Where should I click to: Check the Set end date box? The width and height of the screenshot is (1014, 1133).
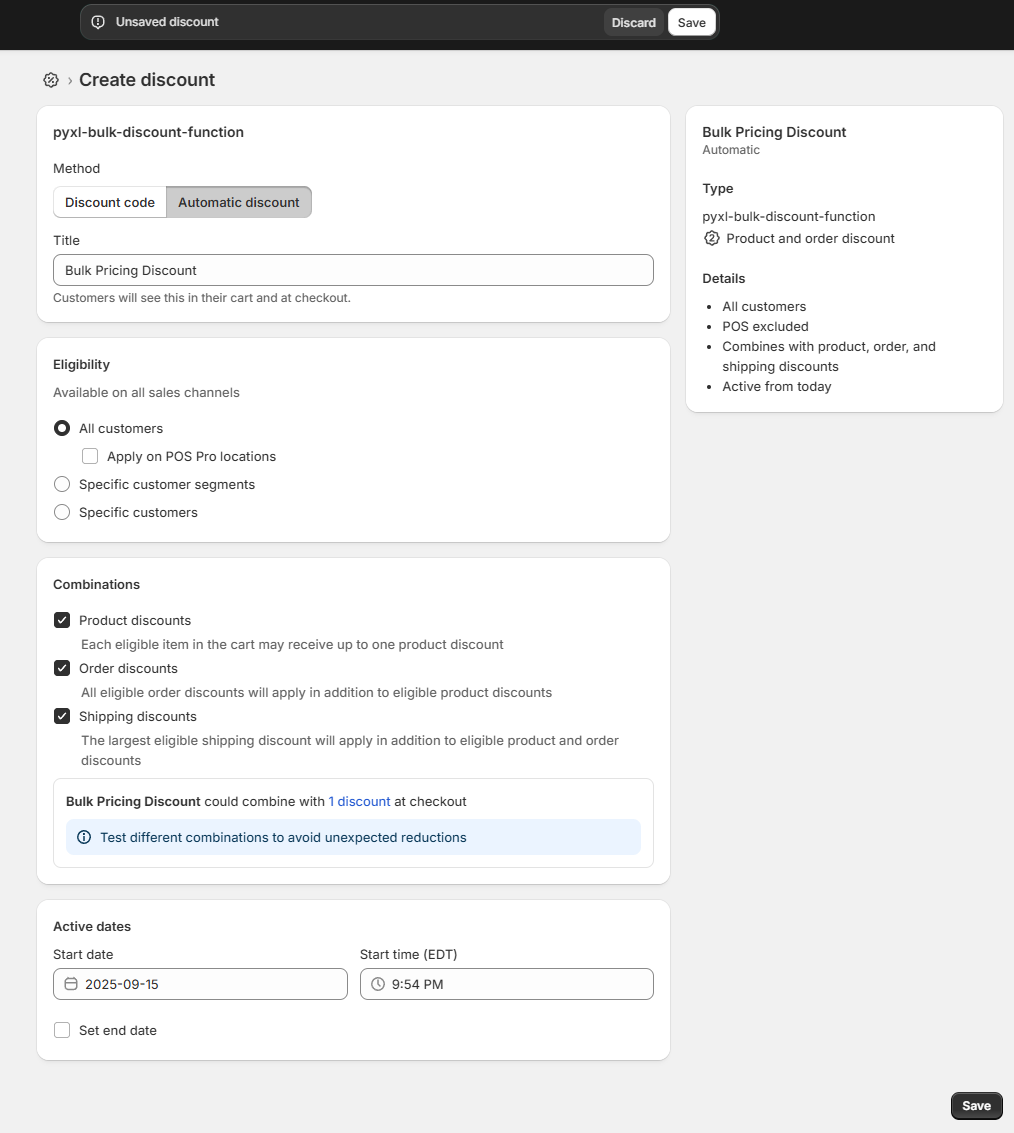[62, 1030]
